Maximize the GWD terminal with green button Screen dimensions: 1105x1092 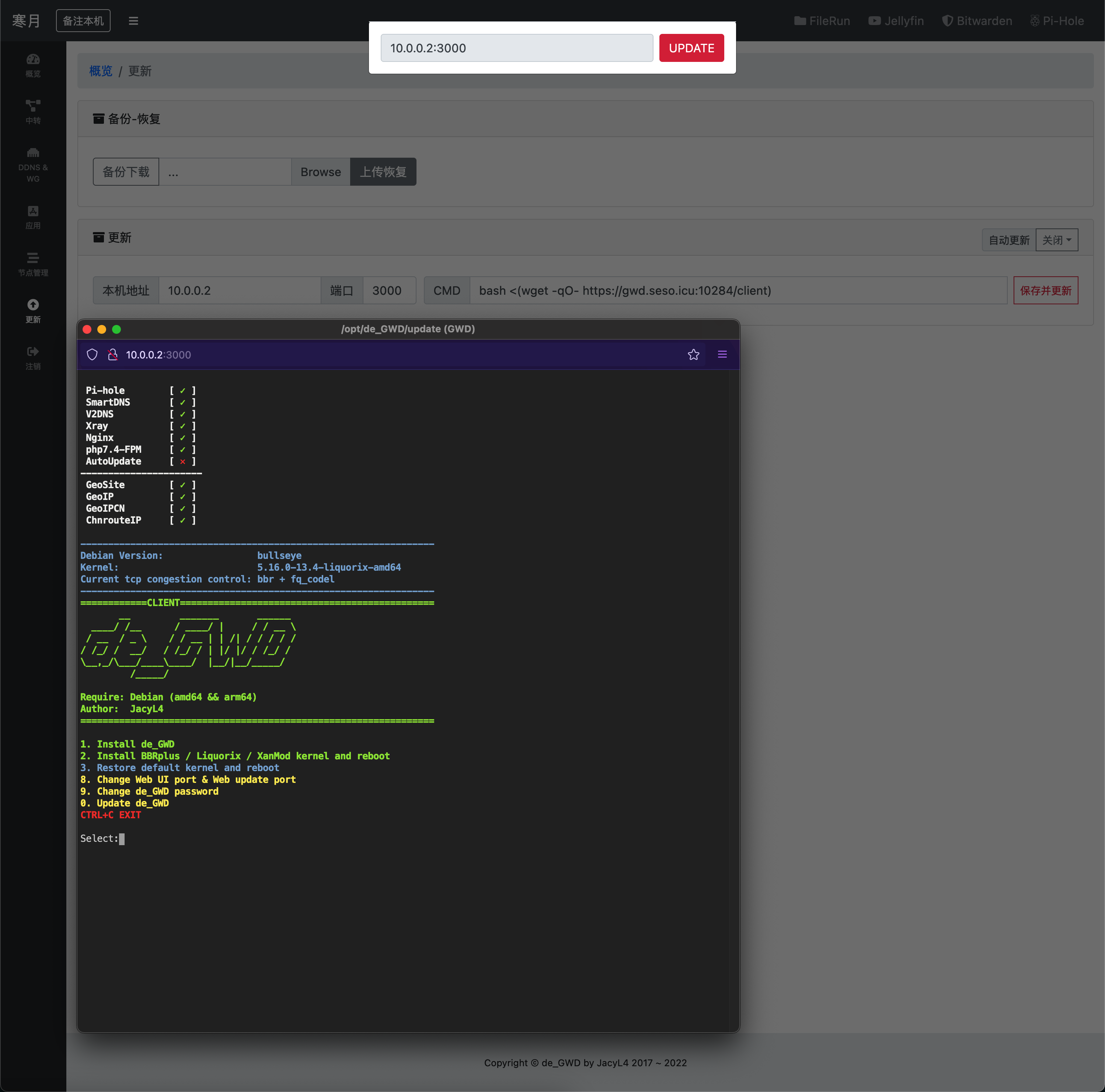(117, 329)
